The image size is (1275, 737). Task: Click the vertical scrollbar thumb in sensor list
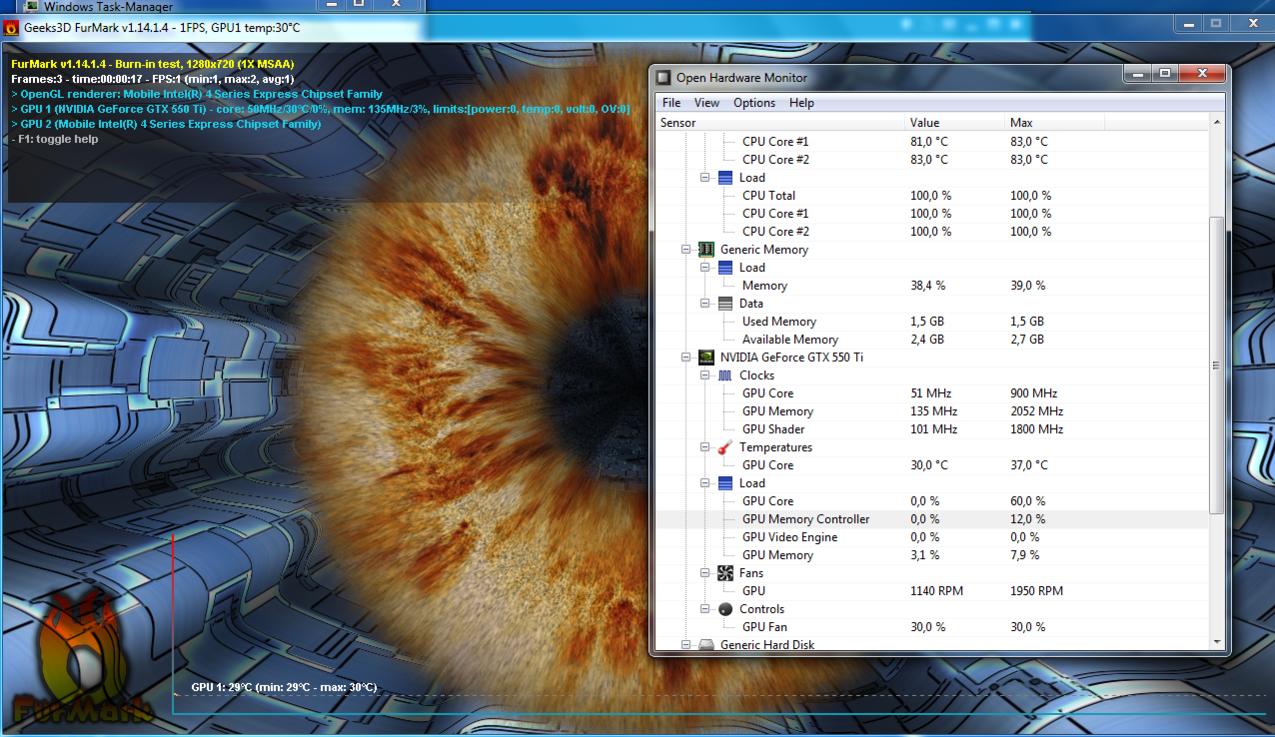coord(1217,366)
